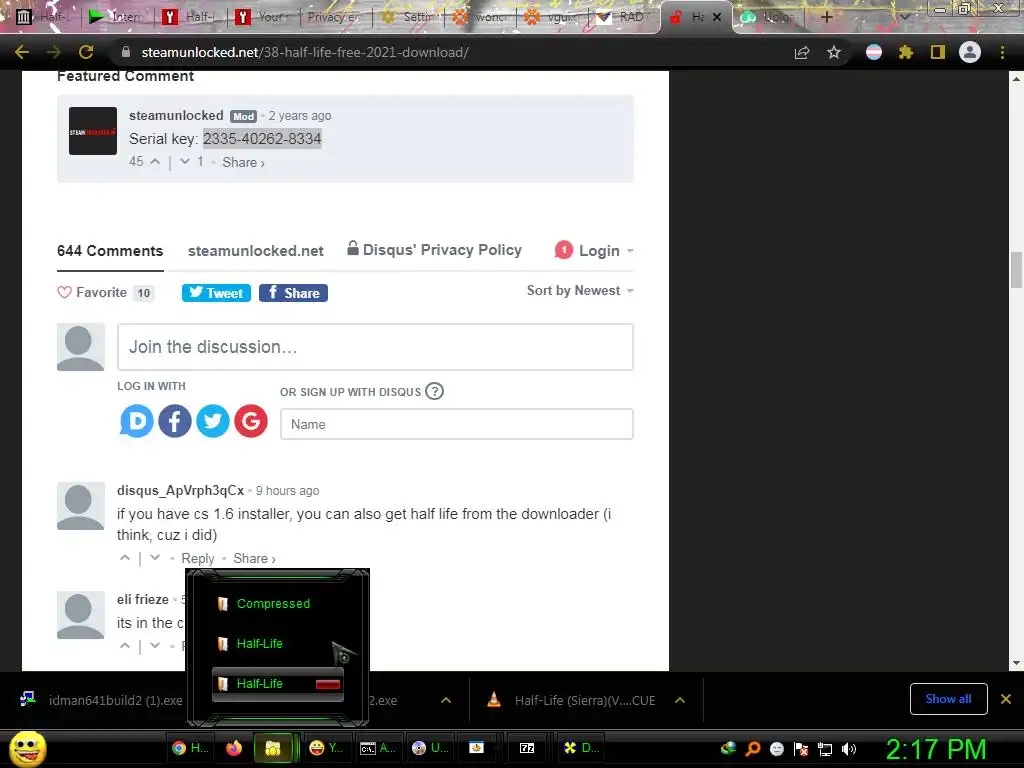The width and height of the screenshot is (1024, 768).
Task: Open the steamunlocked mod avatar
Action: point(93,131)
